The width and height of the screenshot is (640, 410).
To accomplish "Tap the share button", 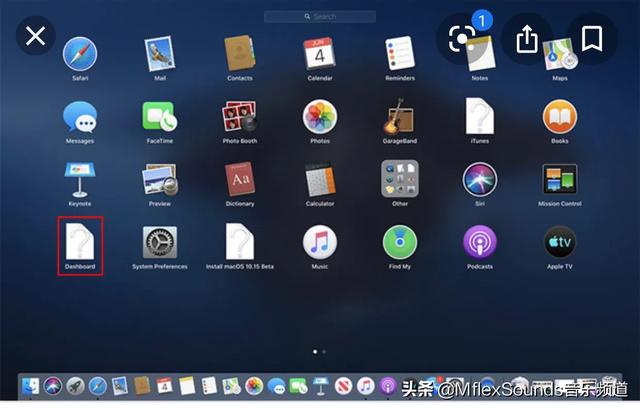I will [527, 39].
